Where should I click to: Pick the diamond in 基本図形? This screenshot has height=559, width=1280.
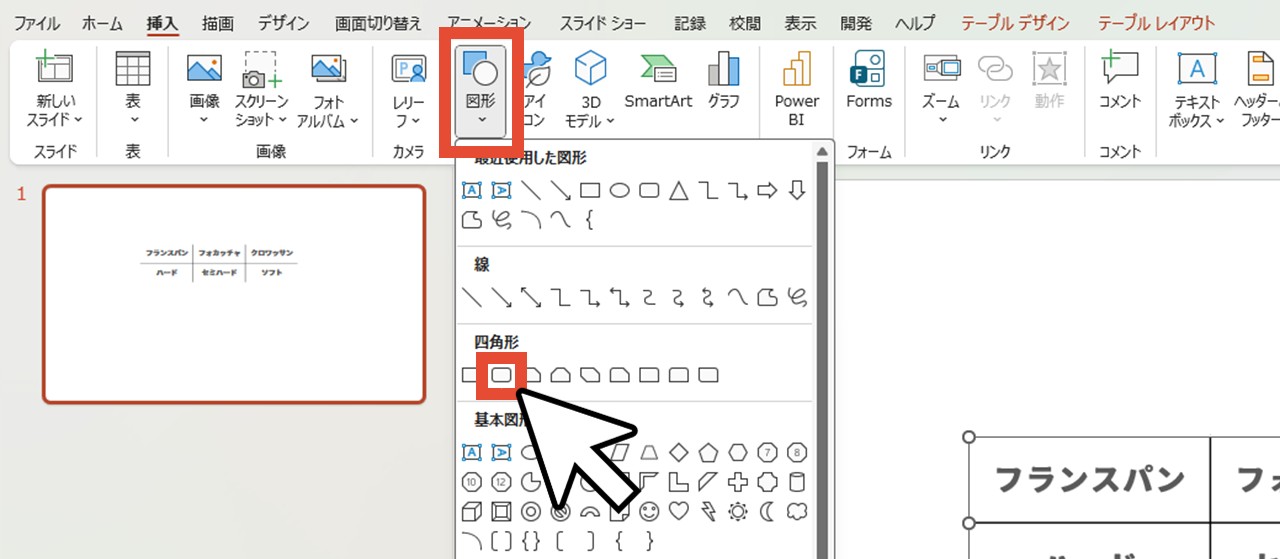click(x=678, y=452)
